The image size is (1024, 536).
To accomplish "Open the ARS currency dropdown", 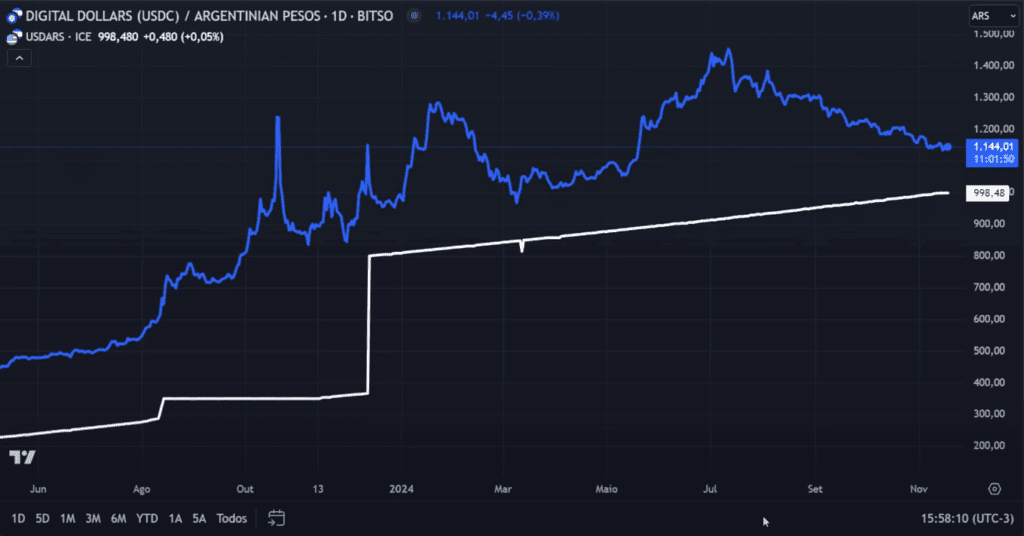I will 990,16.
